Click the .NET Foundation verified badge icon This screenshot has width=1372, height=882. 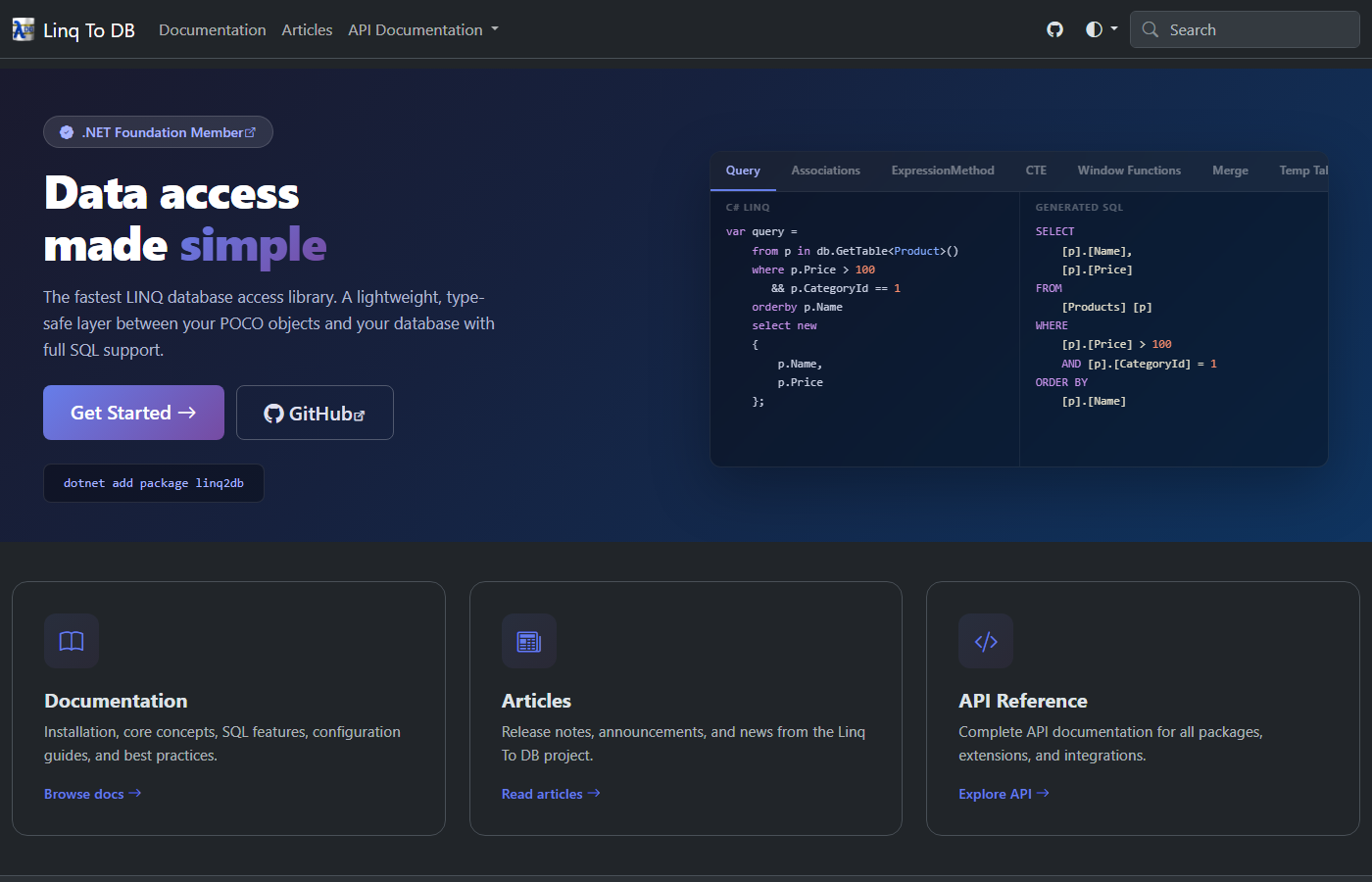tap(67, 132)
